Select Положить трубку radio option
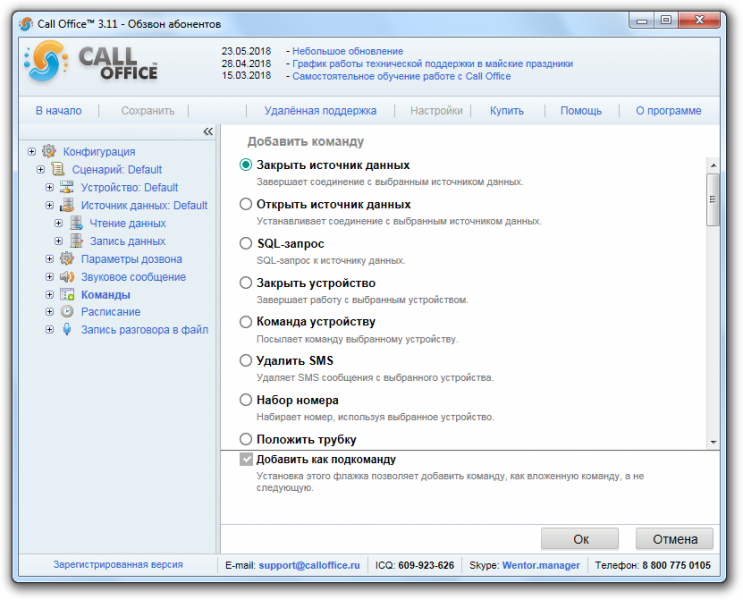The width and height of the screenshot is (743, 600). coord(245,439)
